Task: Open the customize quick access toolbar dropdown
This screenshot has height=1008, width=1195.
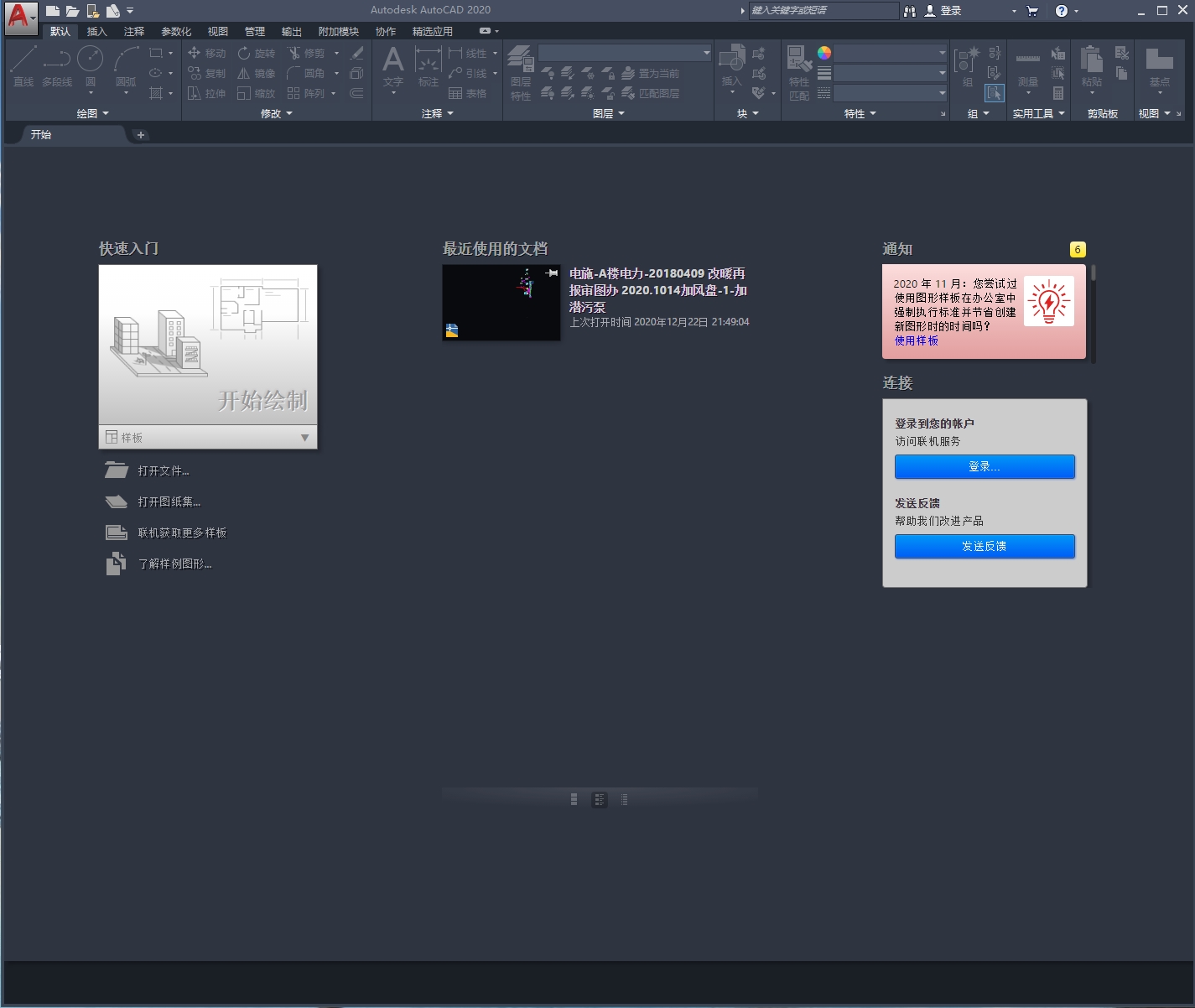Action: click(x=130, y=11)
